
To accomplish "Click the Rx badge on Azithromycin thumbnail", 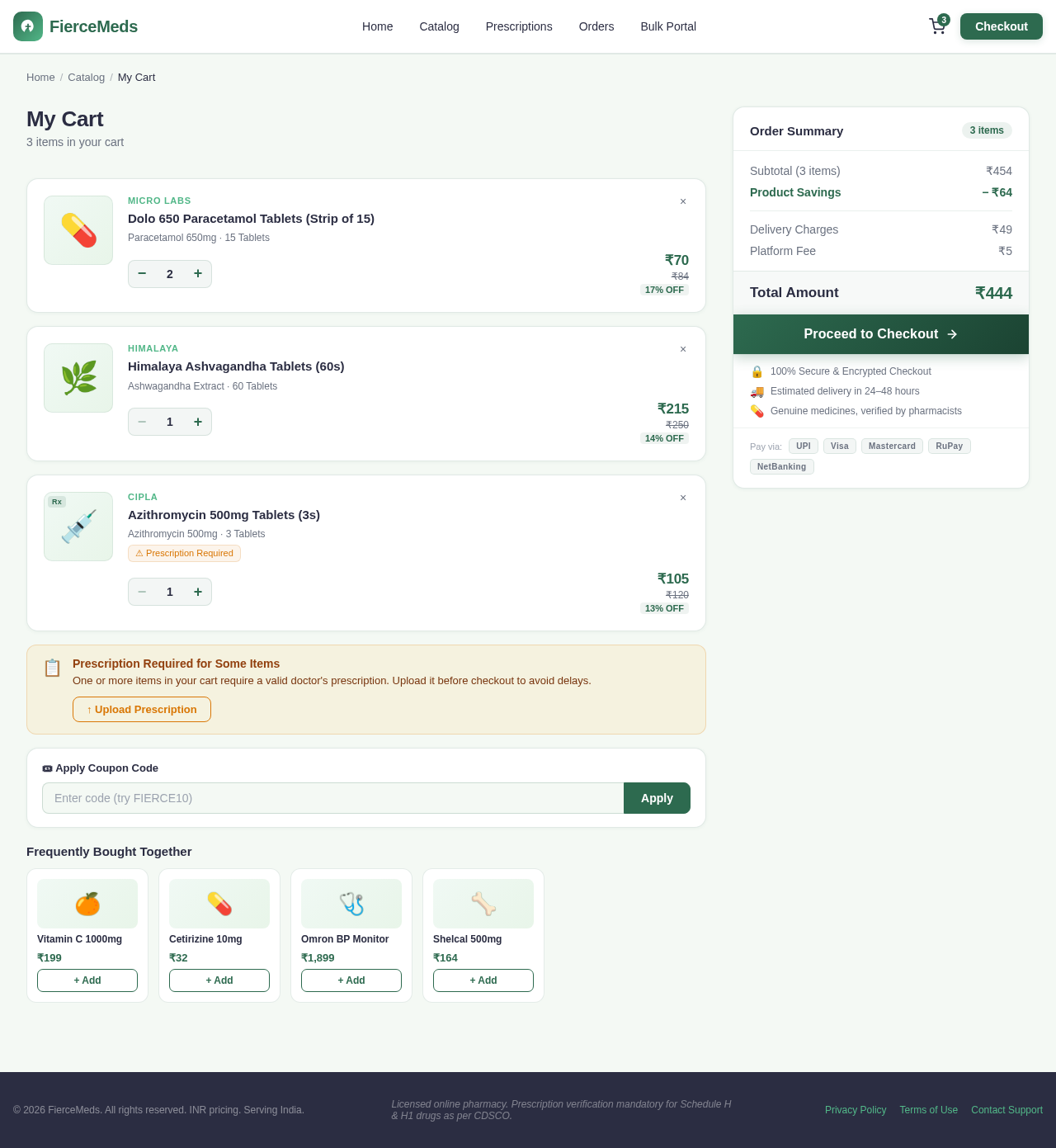I will click(x=55, y=501).
